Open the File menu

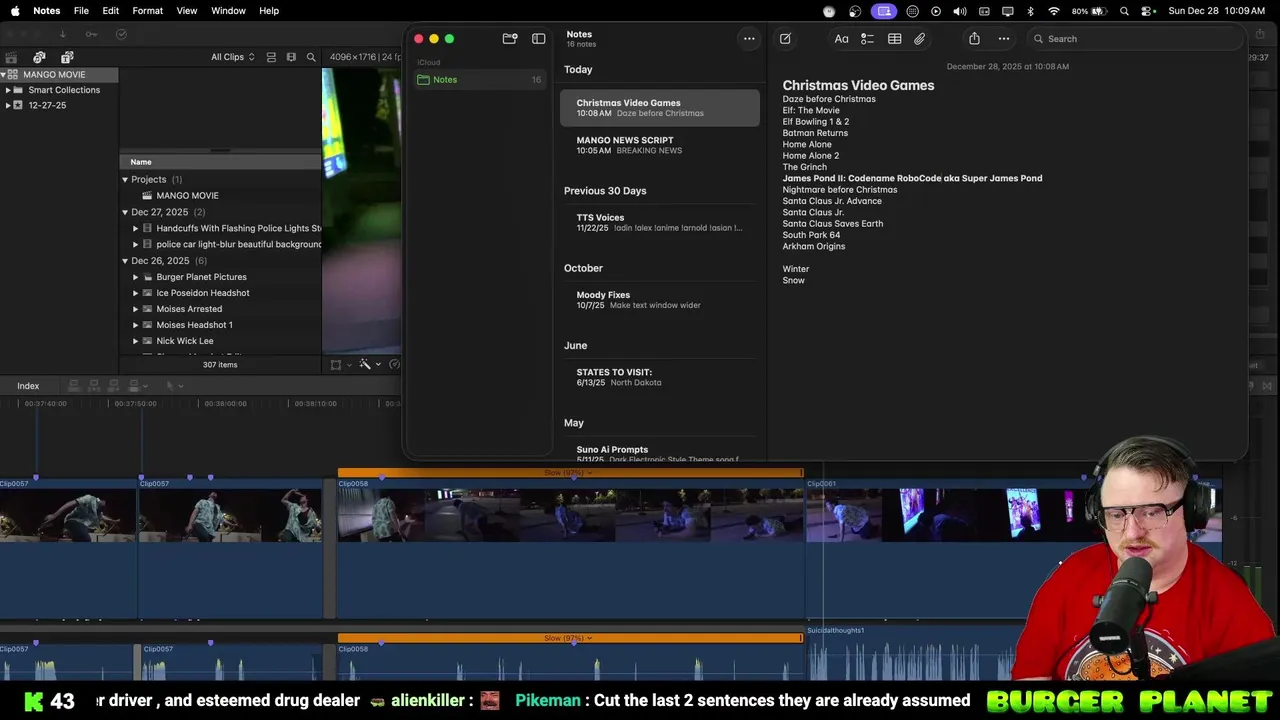(81, 11)
